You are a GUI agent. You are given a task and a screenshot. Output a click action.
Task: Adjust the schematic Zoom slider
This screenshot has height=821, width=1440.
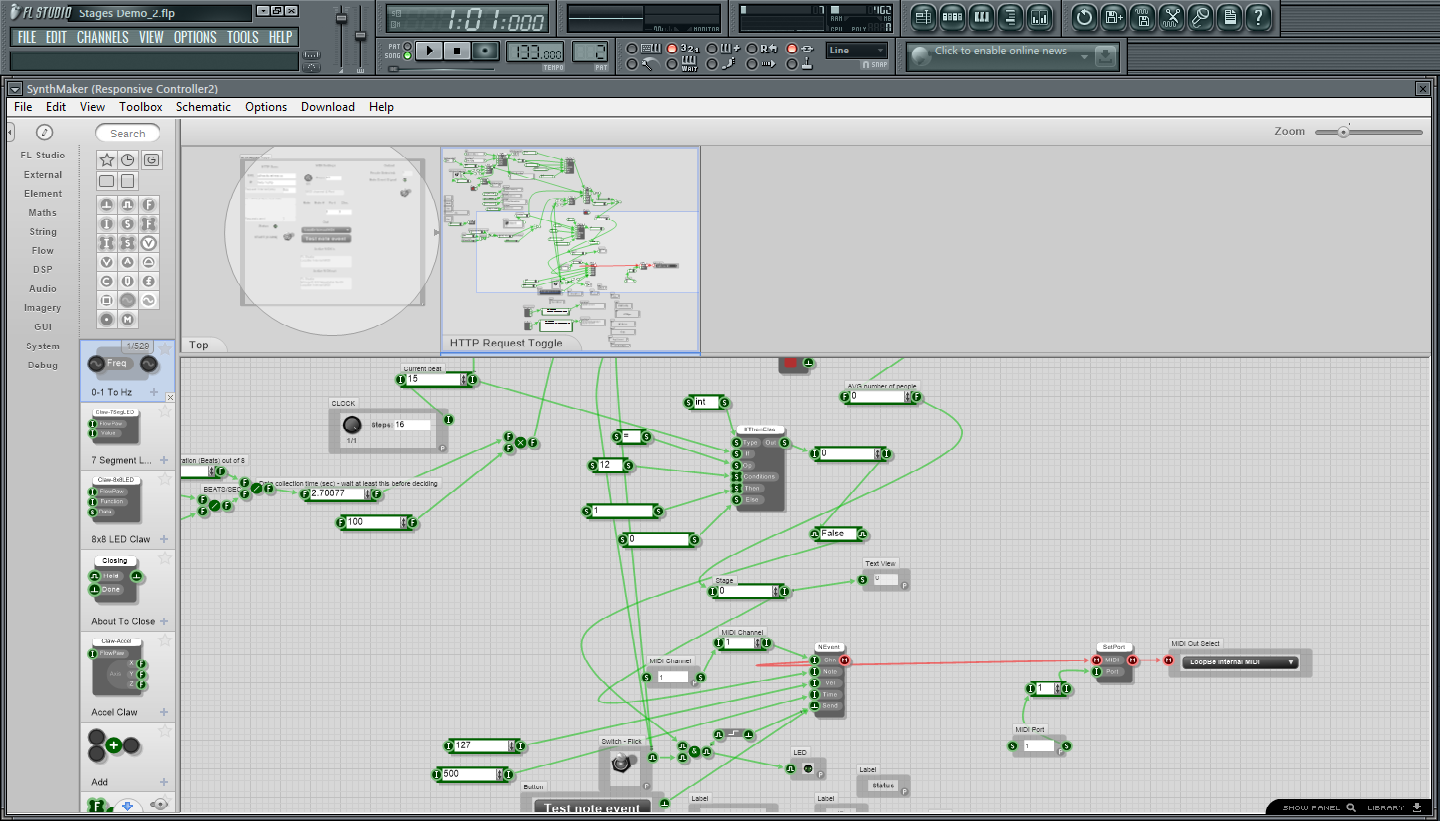[1344, 132]
